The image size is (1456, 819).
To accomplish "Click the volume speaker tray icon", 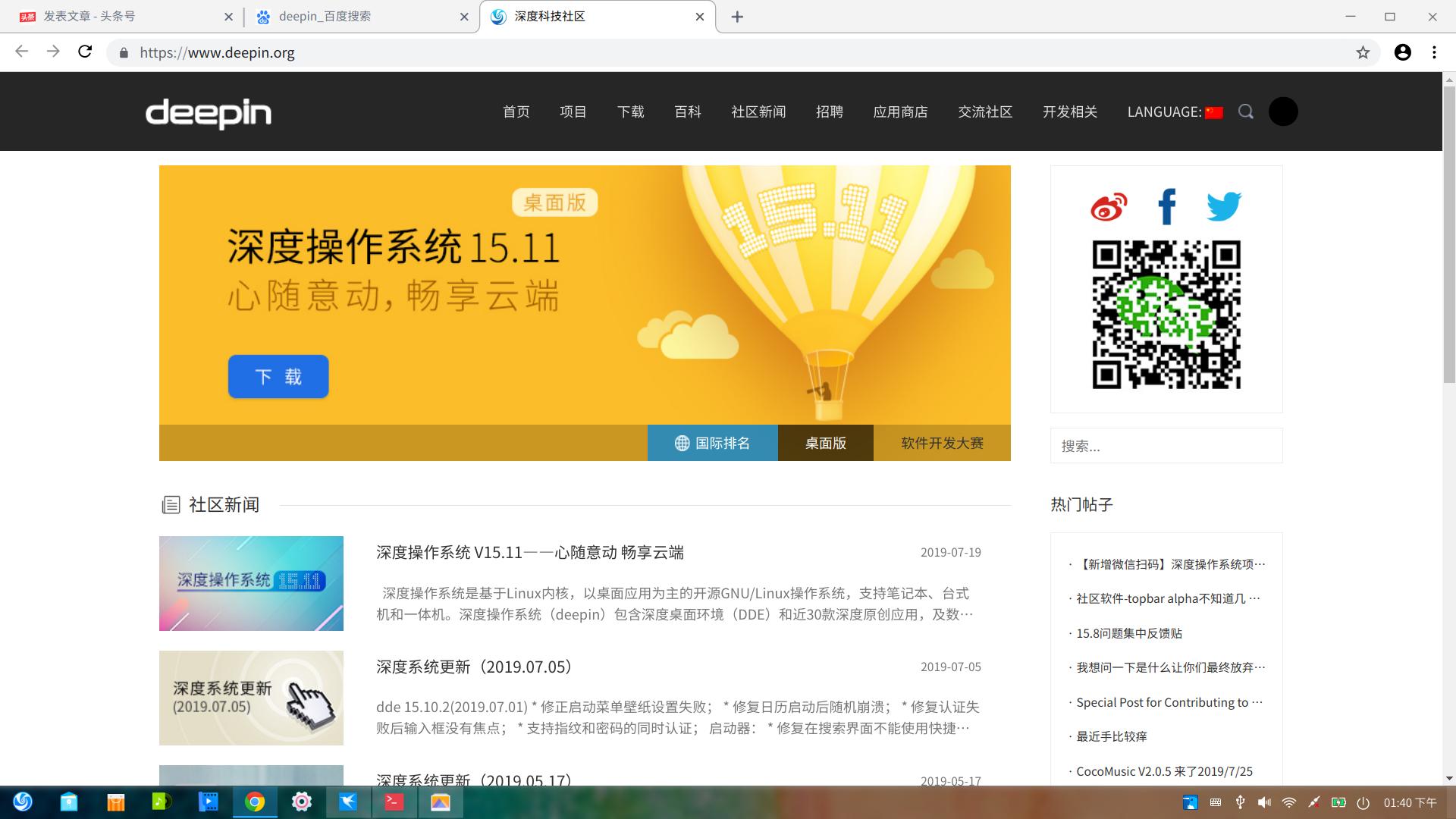I will pyautogui.click(x=1264, y=802).
